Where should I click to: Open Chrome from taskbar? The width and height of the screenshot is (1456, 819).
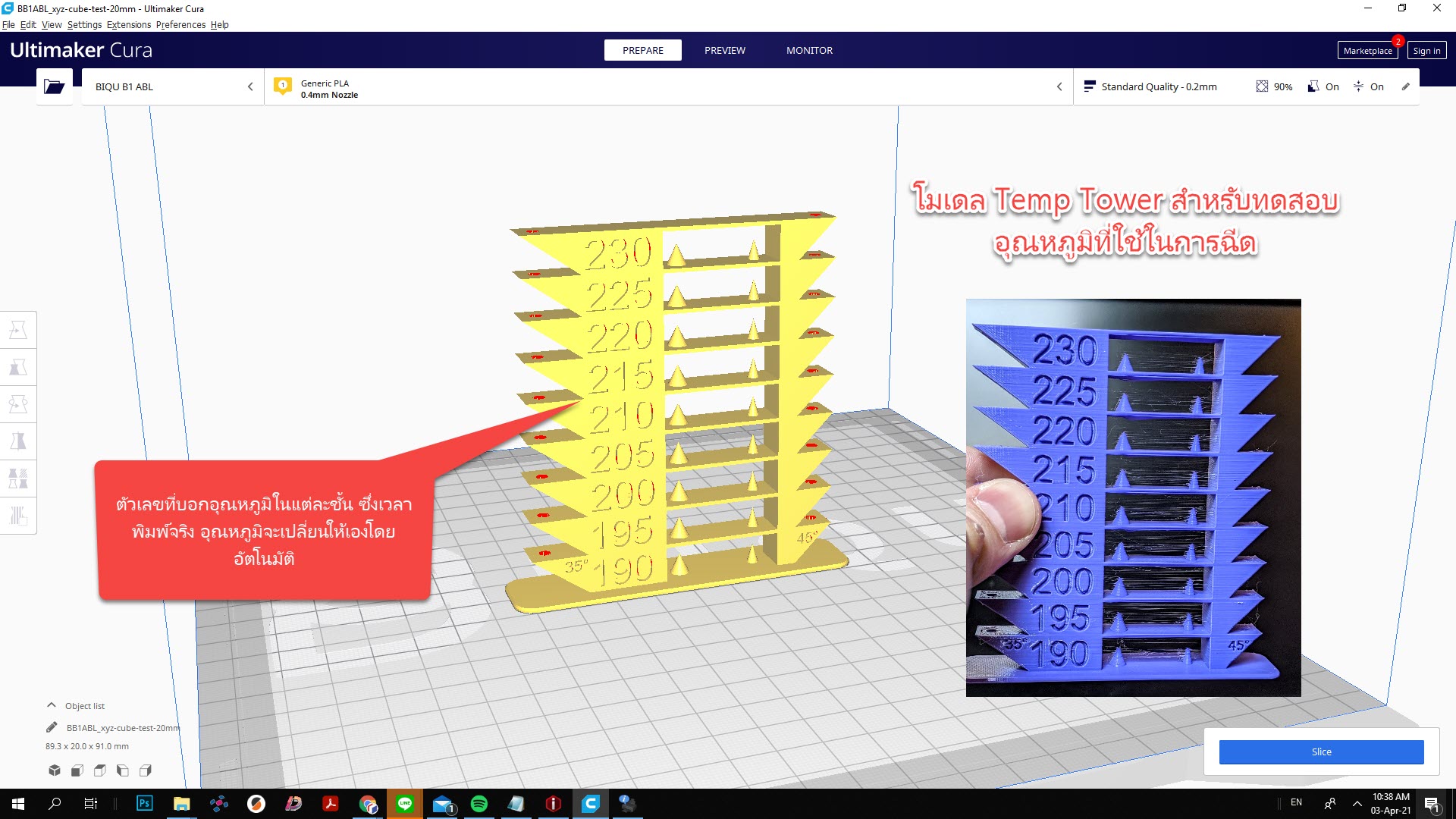click(x=368, y=804)
